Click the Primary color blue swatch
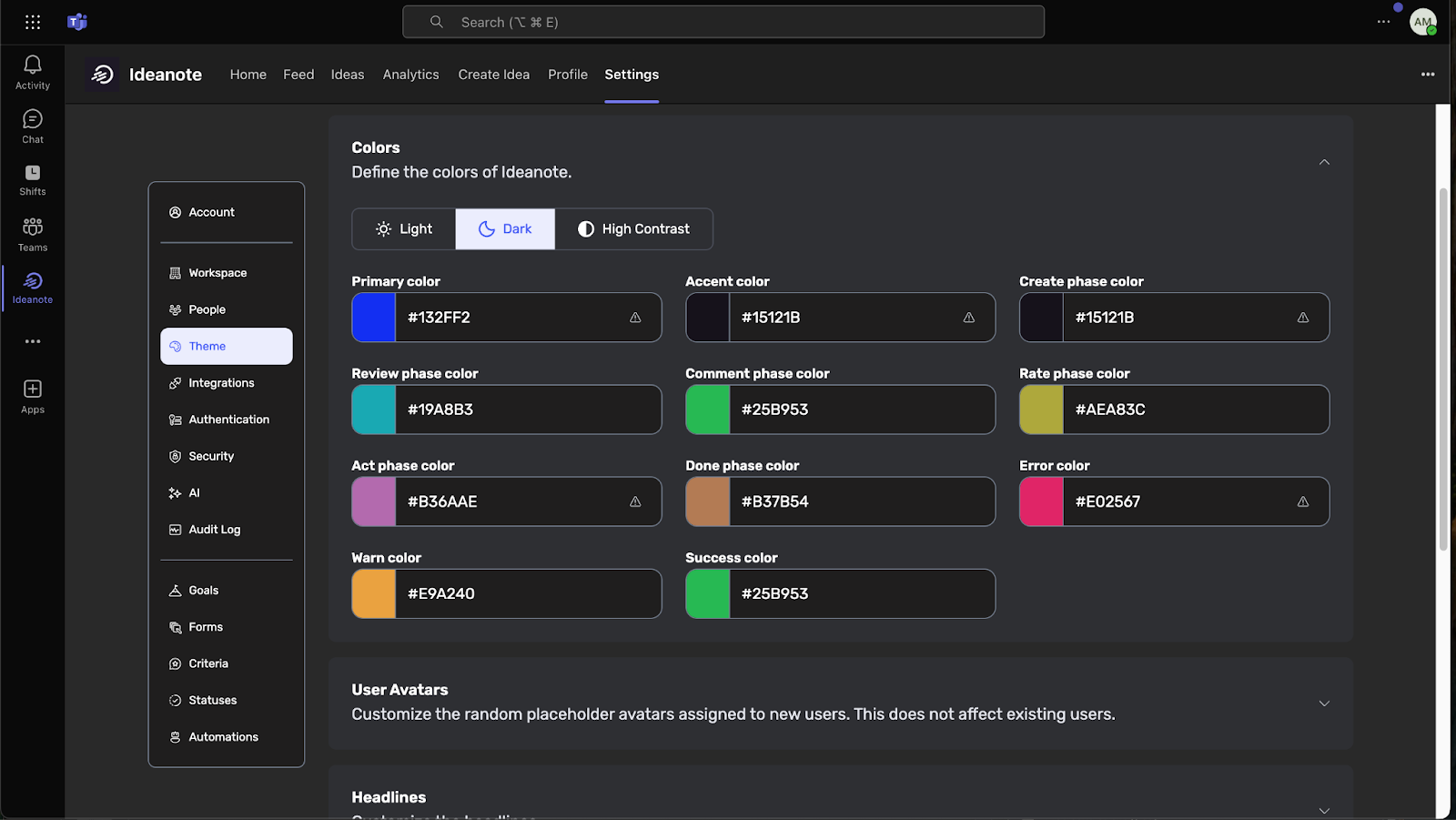The image size is (1456, 820). pyautogui.click(x=374, y=318)
